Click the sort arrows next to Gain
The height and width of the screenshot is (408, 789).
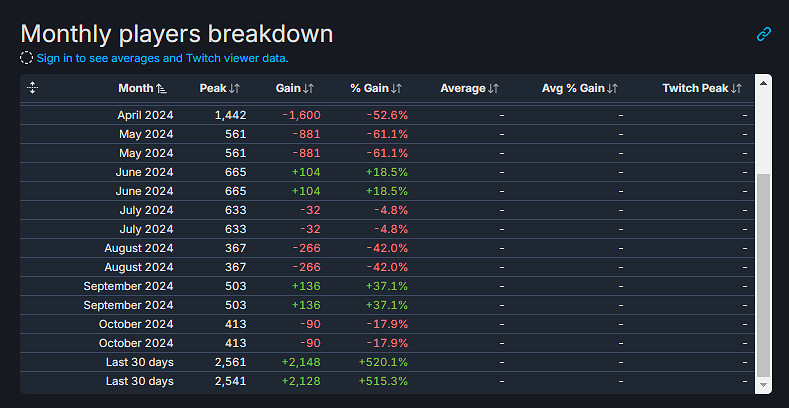click(308, 88)
